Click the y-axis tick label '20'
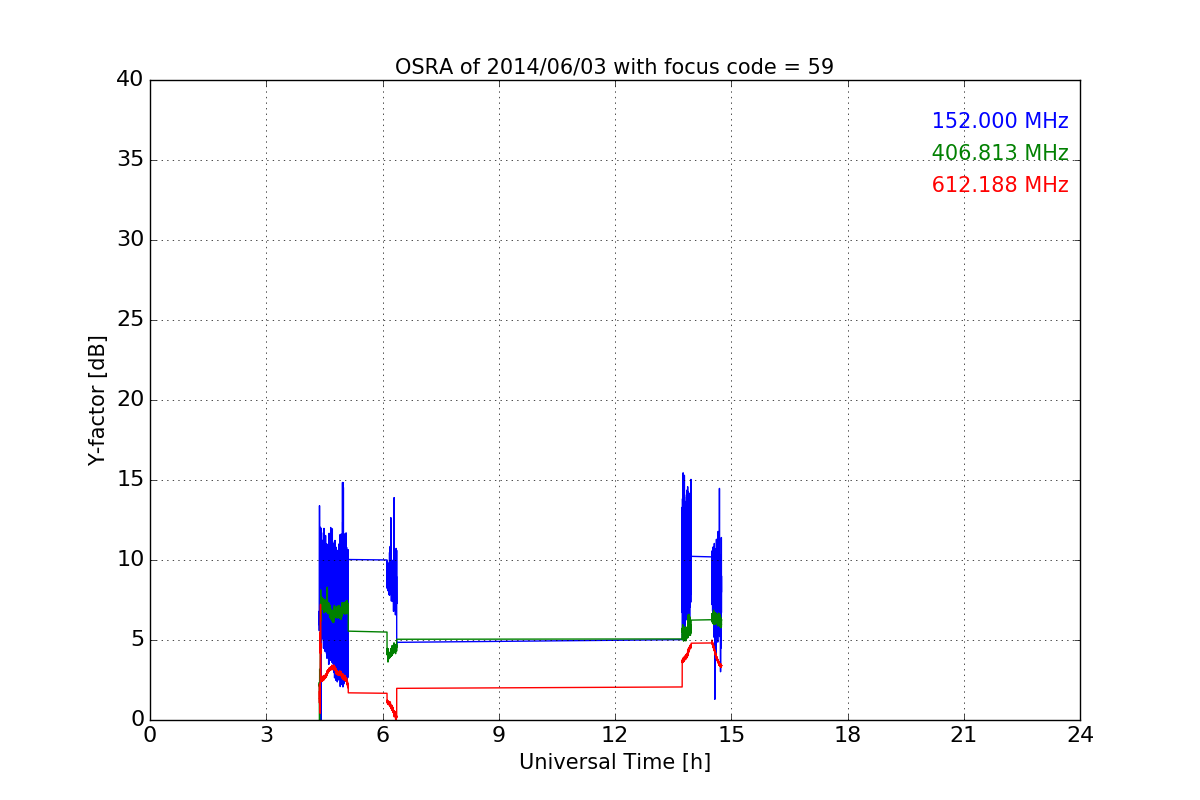Screen dimensions: 1200x800 (x=130, y=400)
